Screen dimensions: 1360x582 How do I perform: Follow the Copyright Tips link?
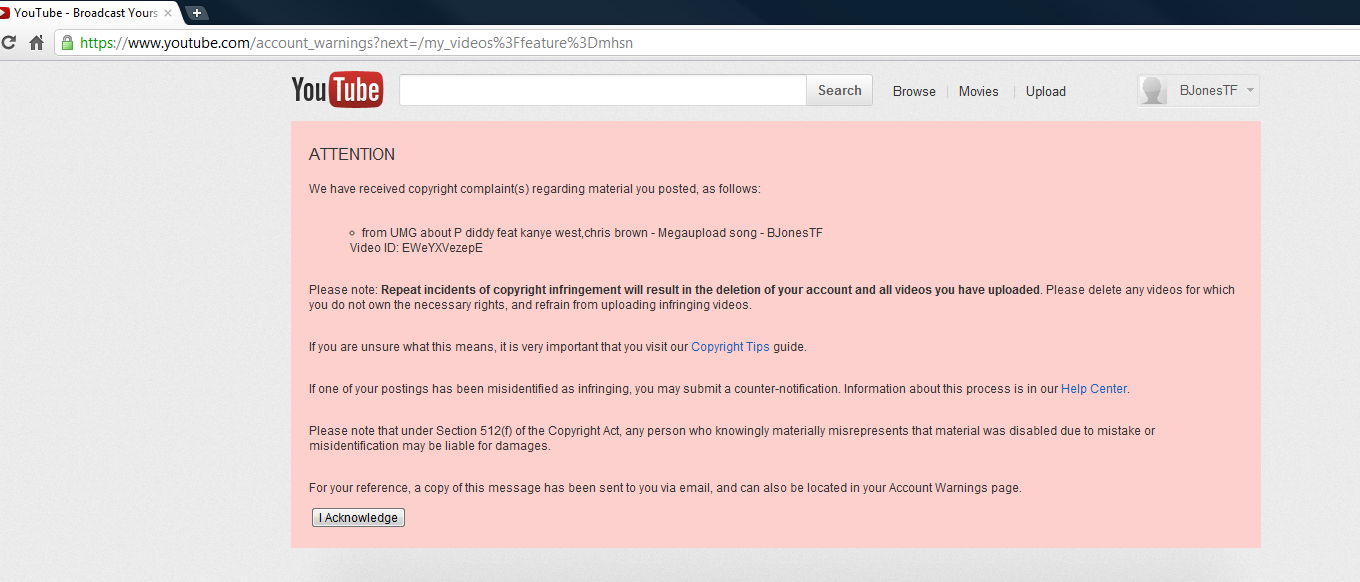click(730, 347)
